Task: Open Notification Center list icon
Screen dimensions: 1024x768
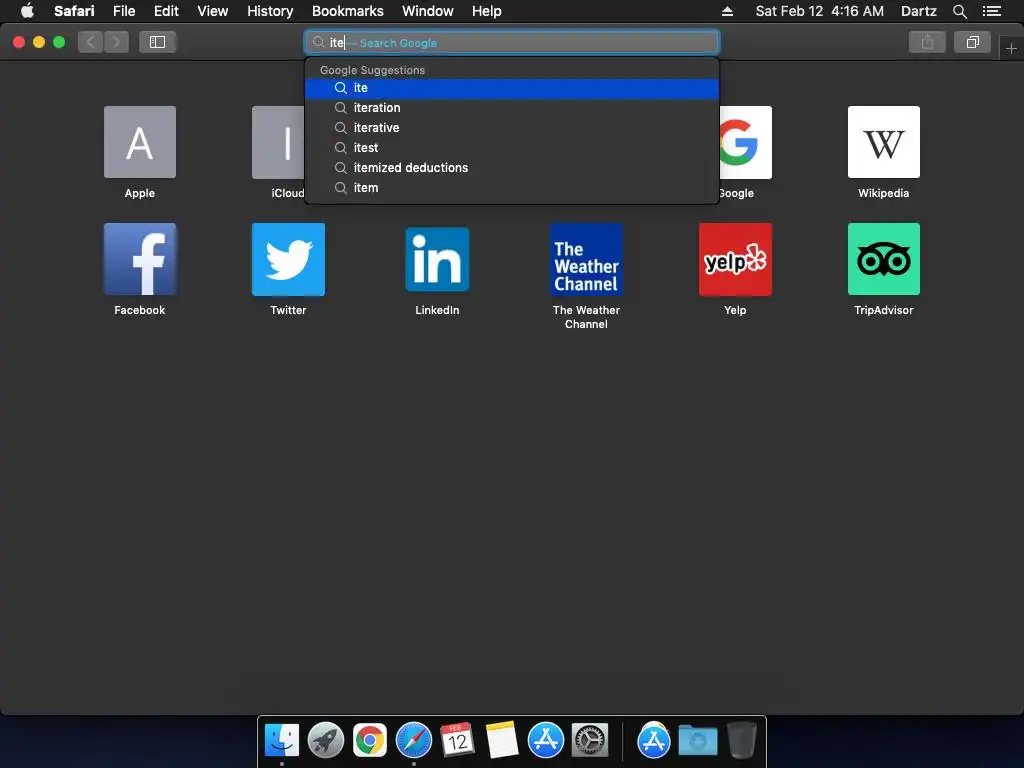Action: (992, 11)
